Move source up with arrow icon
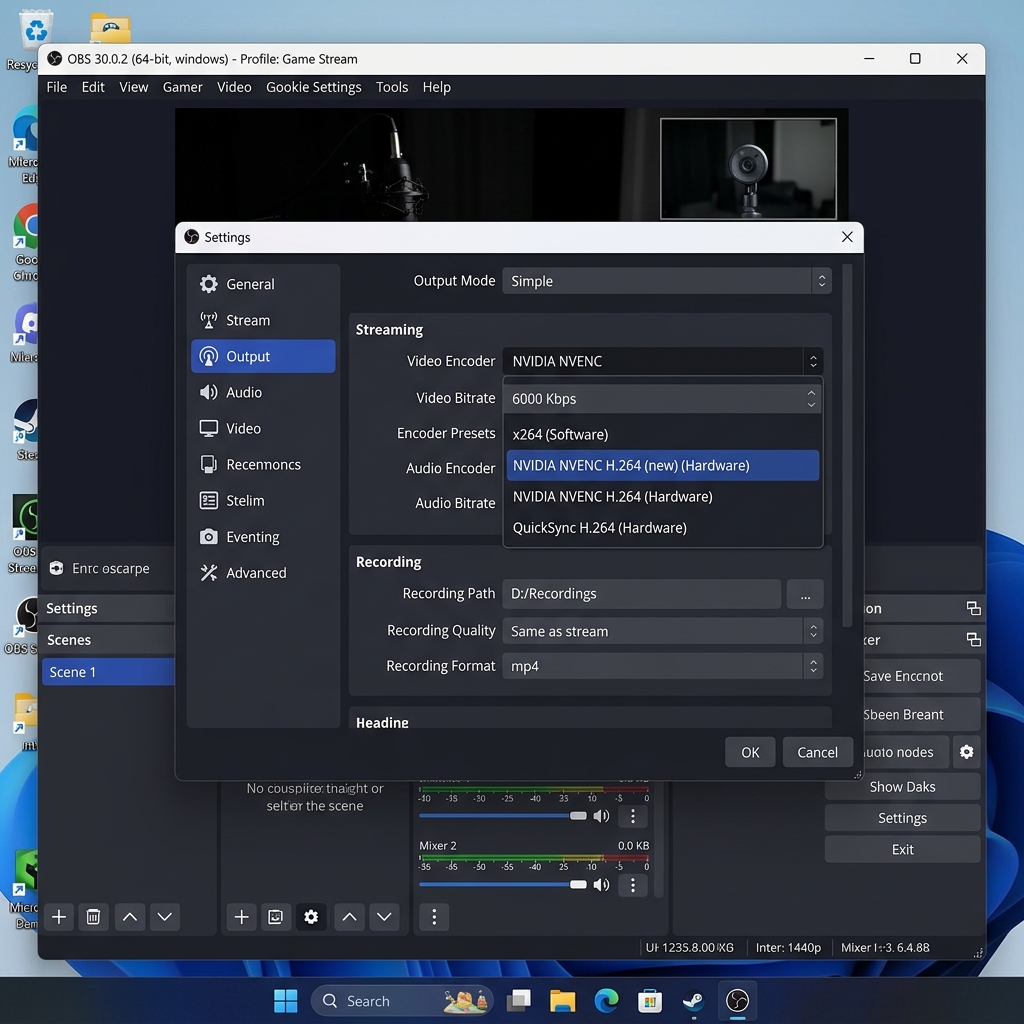This screenshot has height=1024, width=1024. pyautogui.click(x=349, y=917)
